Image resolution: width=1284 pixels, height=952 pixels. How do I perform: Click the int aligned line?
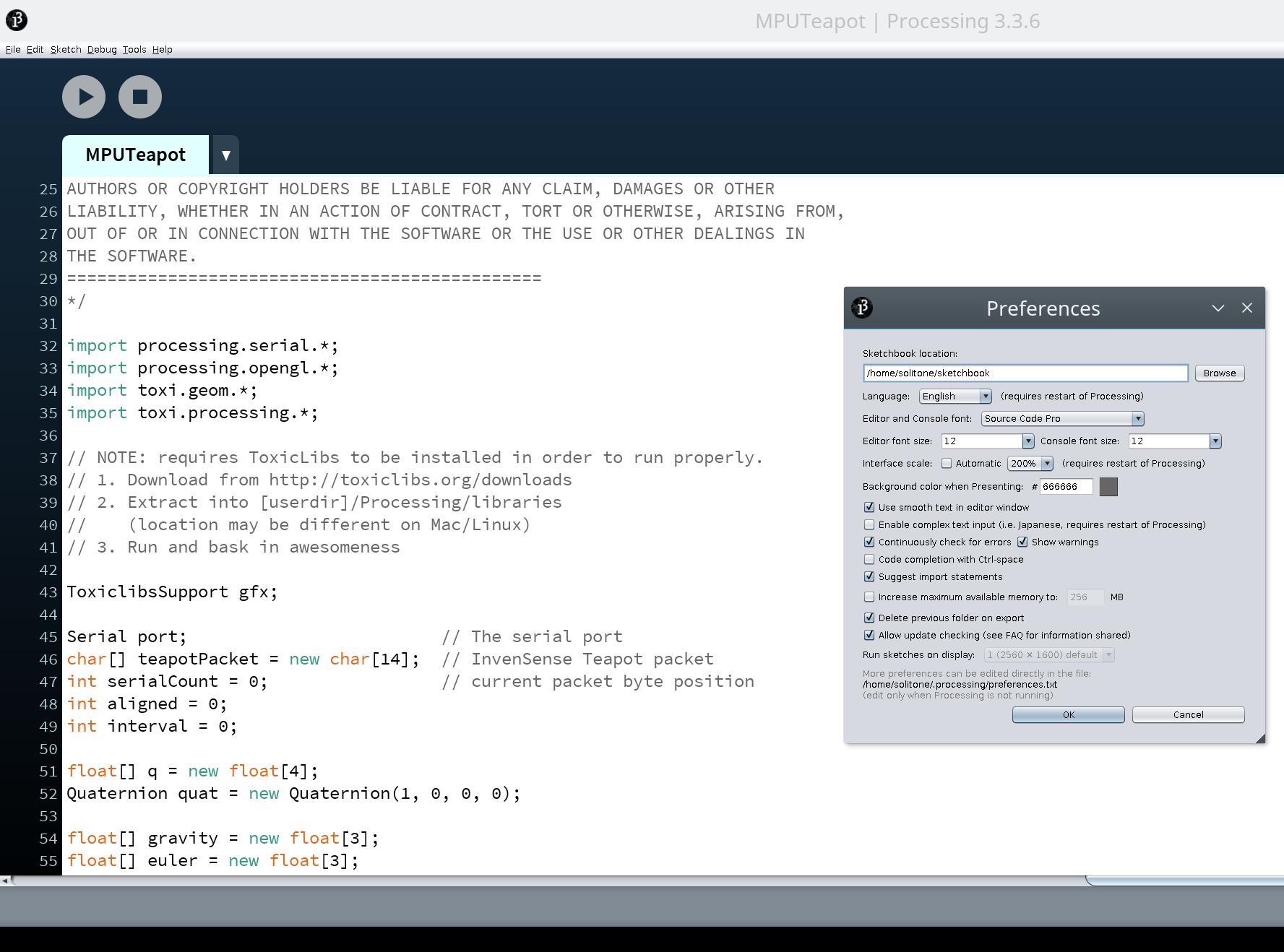coord(147,704)
